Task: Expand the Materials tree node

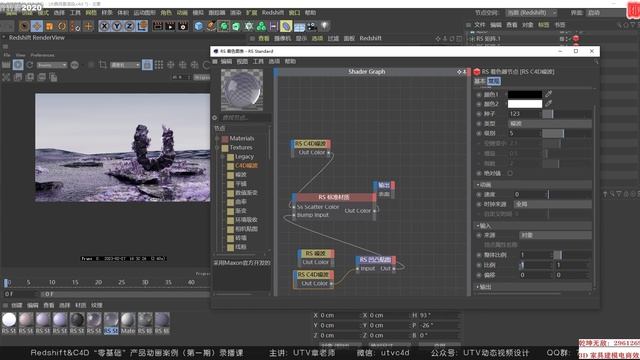Action: pyautogui.click(x=218, y=139)
